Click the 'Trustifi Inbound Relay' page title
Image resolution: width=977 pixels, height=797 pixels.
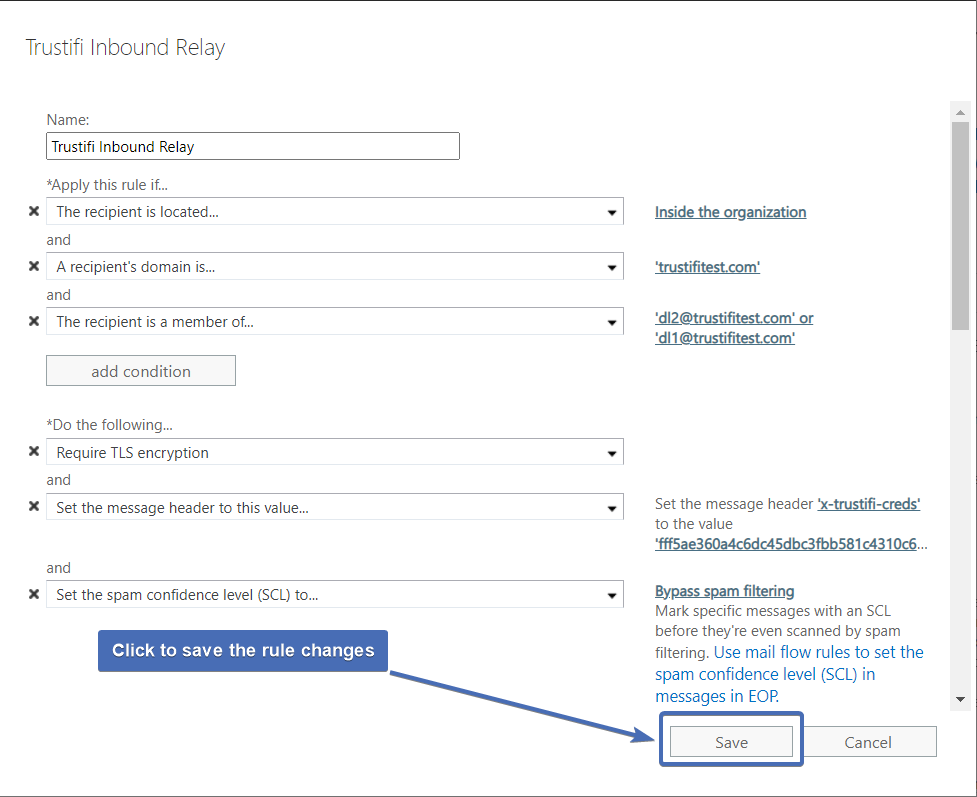[125, 47]
